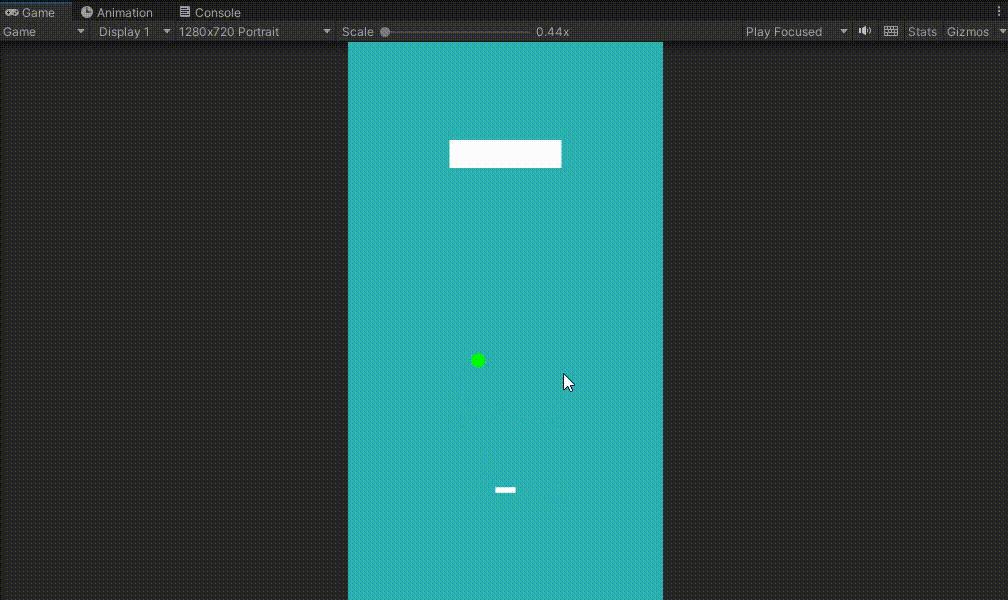This screenshot has width=1008, height=600.
Task: Click the green ball in the game view
Action: point(478,360)
